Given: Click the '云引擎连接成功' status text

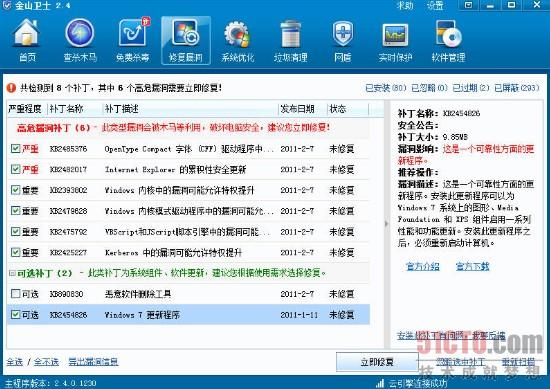Looking at the screenshot, I should 418,383.
